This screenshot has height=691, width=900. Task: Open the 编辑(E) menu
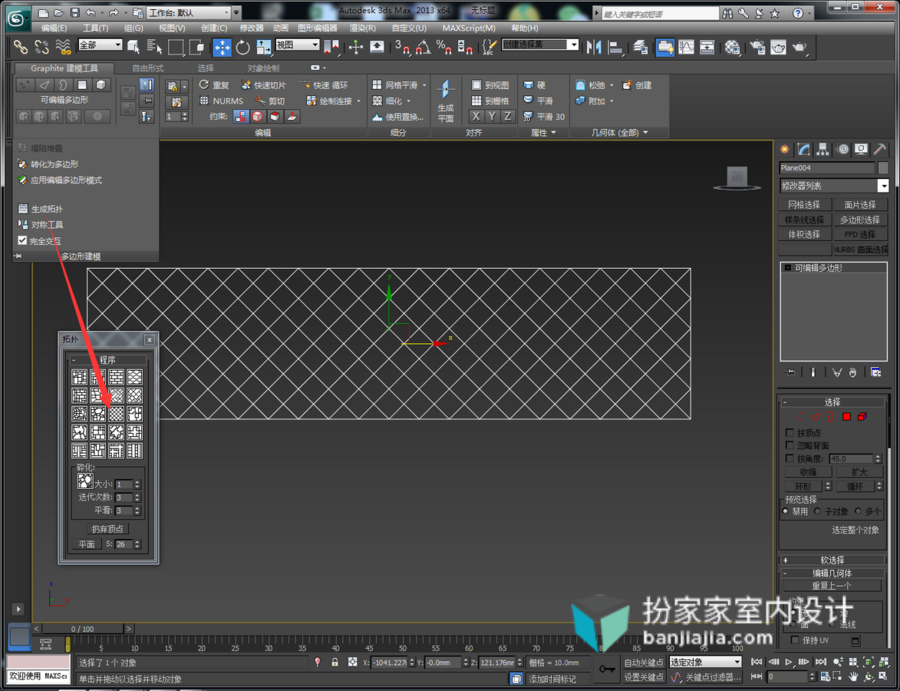click(x=54, y=28)
